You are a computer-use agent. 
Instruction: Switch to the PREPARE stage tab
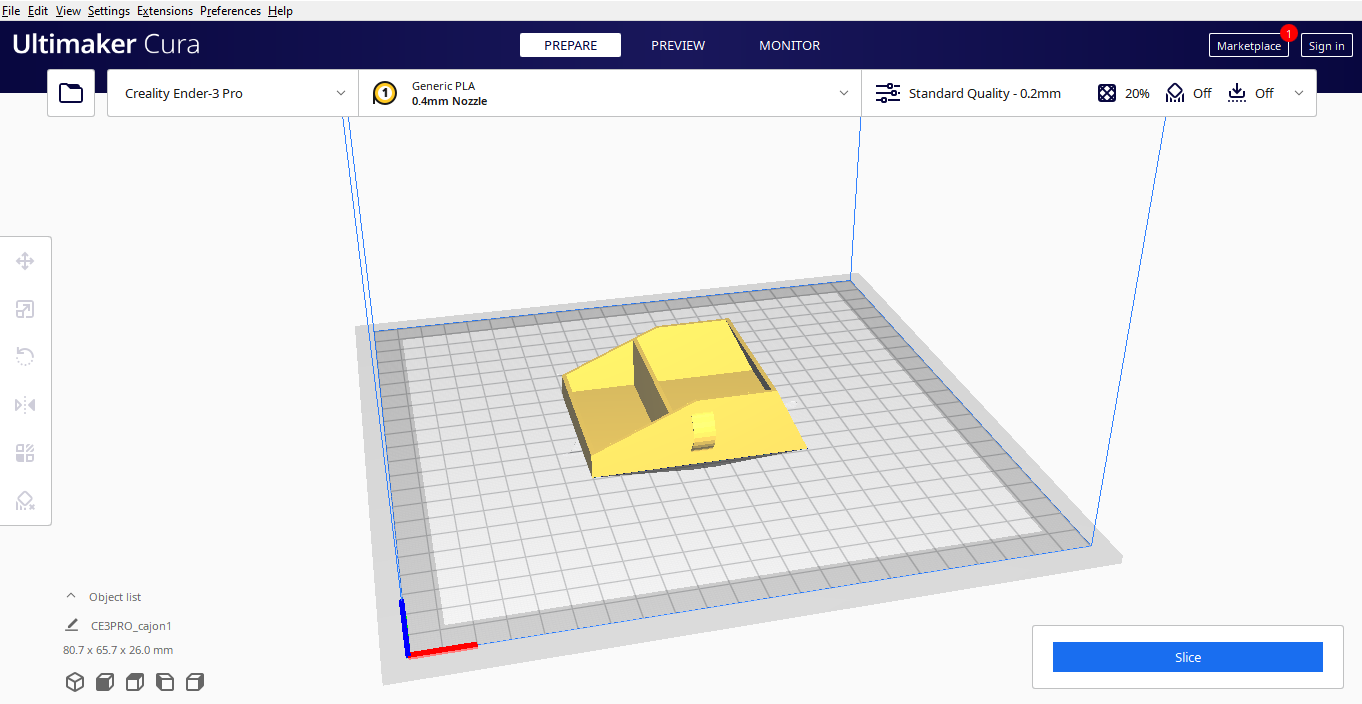(x=570, y=45)
